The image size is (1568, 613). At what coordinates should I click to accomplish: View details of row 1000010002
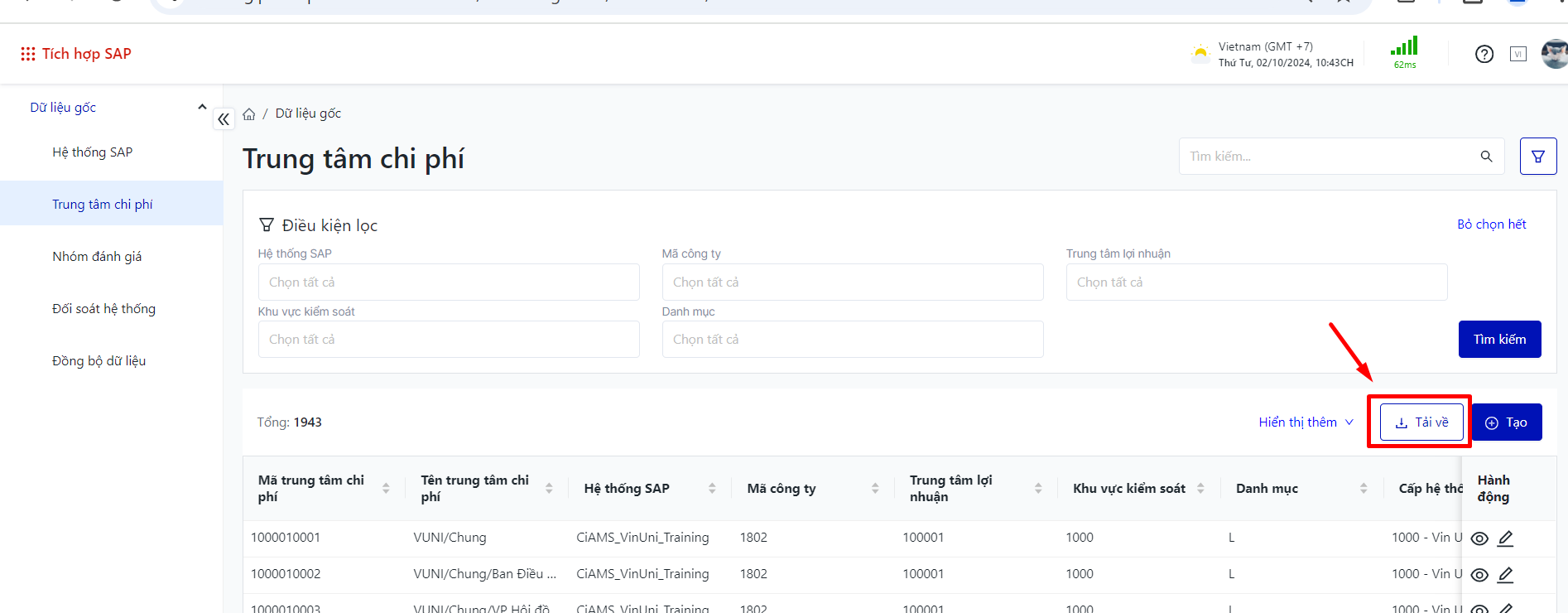[x=1479, y=575]
